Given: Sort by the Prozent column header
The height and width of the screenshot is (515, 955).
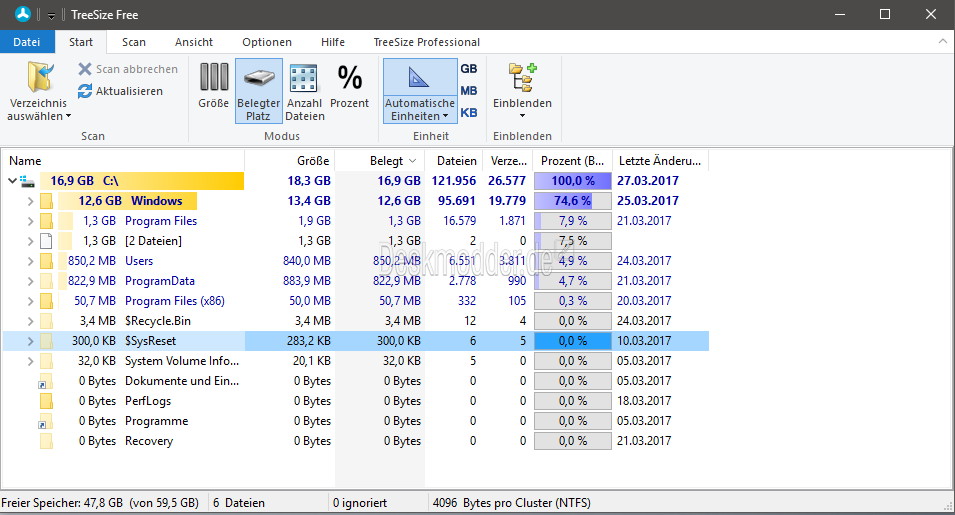Looking at the screenshot, I should point(573,161).
